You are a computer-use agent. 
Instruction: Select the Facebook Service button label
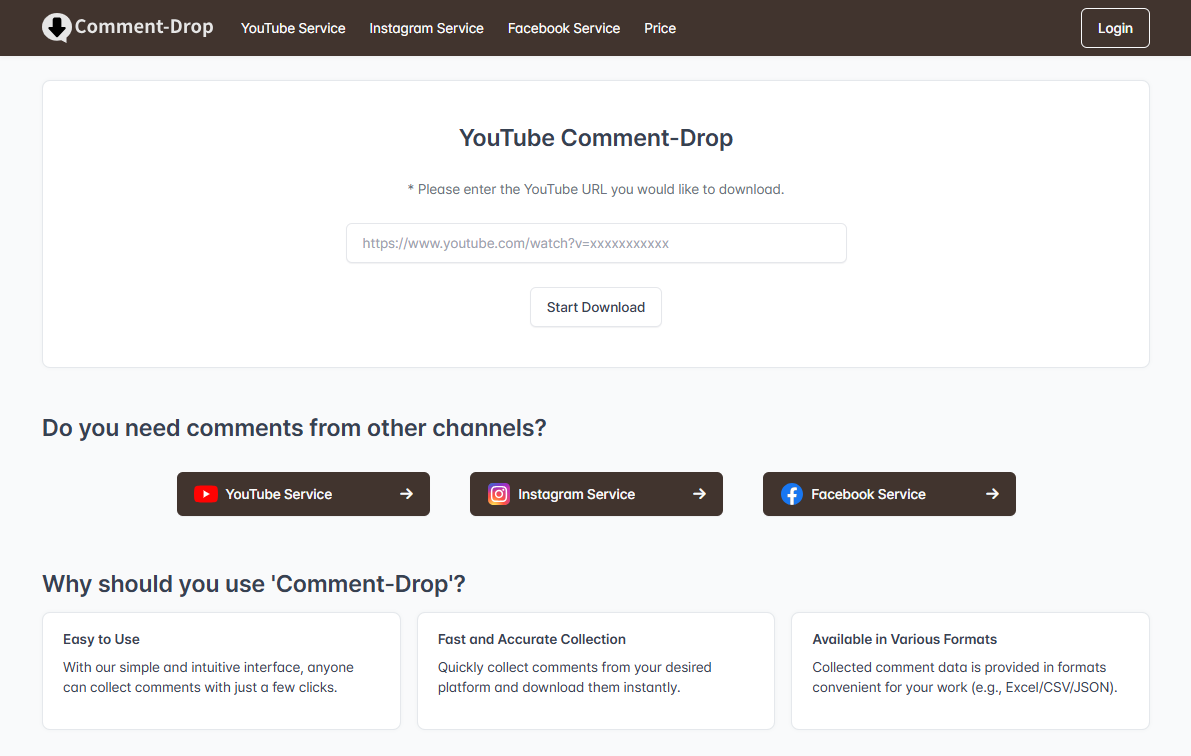[868, 494]
